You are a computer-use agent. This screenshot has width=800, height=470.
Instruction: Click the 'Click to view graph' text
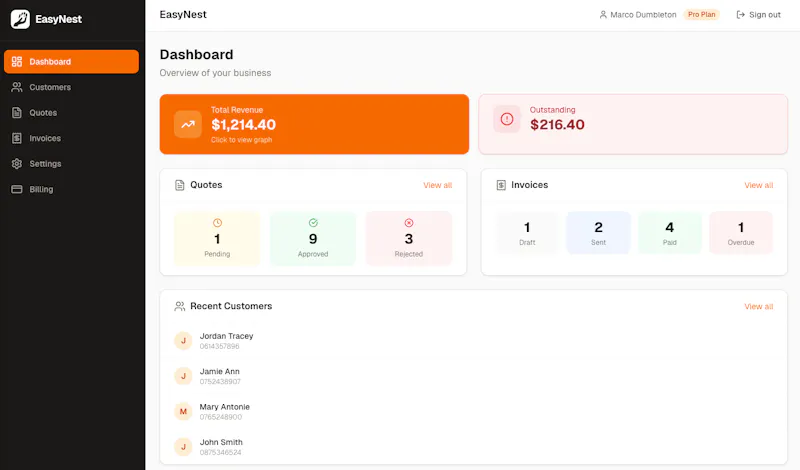click(x=241, y=140)
